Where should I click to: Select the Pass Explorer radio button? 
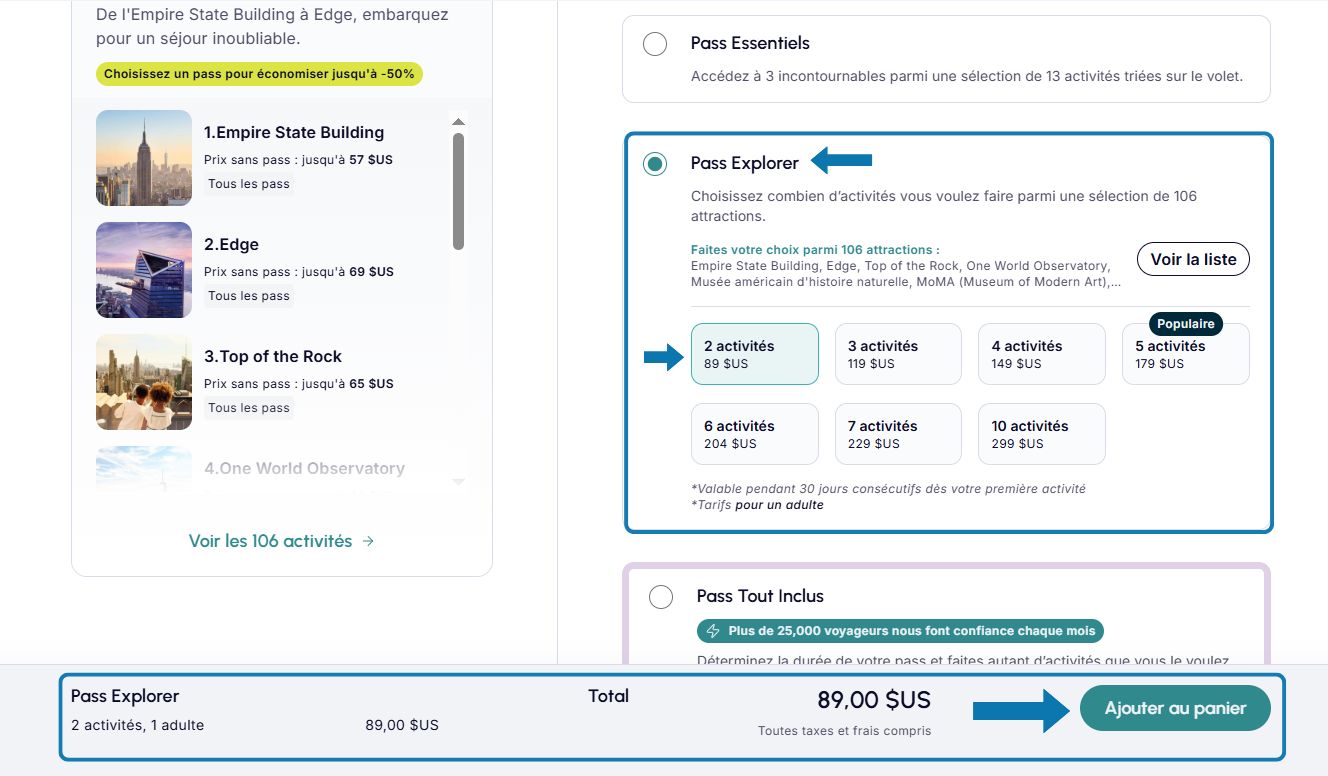(x=655, y=164)
